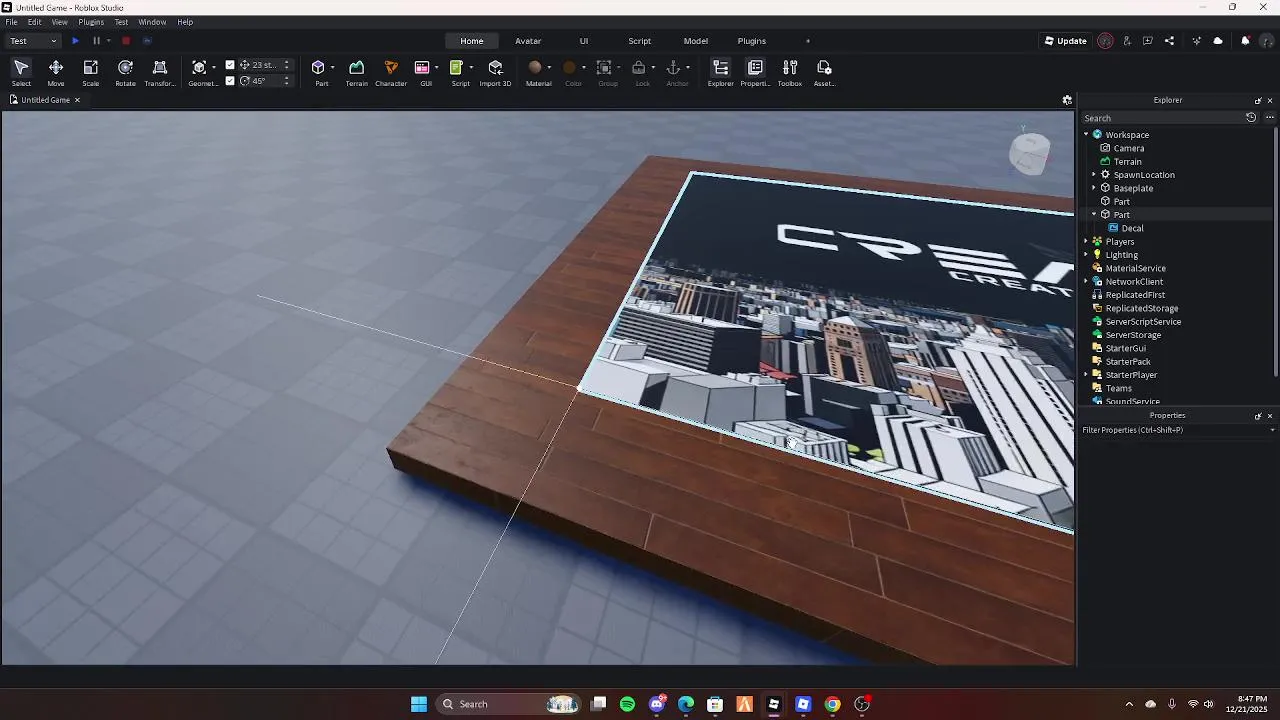
Task: Open the Character tool
Action: point(391,72)
